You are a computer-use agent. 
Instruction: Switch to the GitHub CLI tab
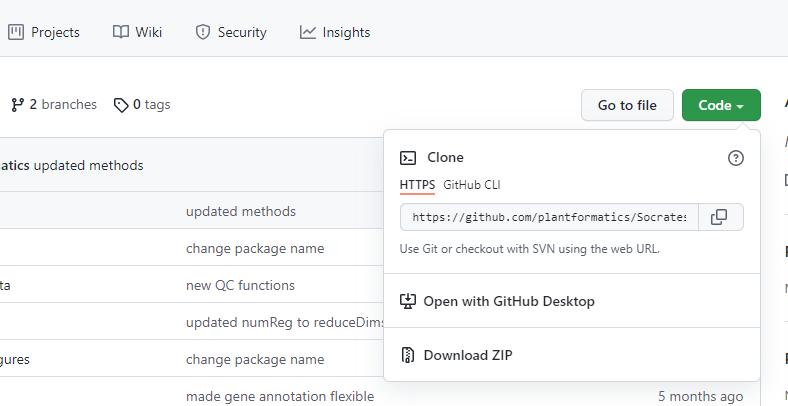471,185
